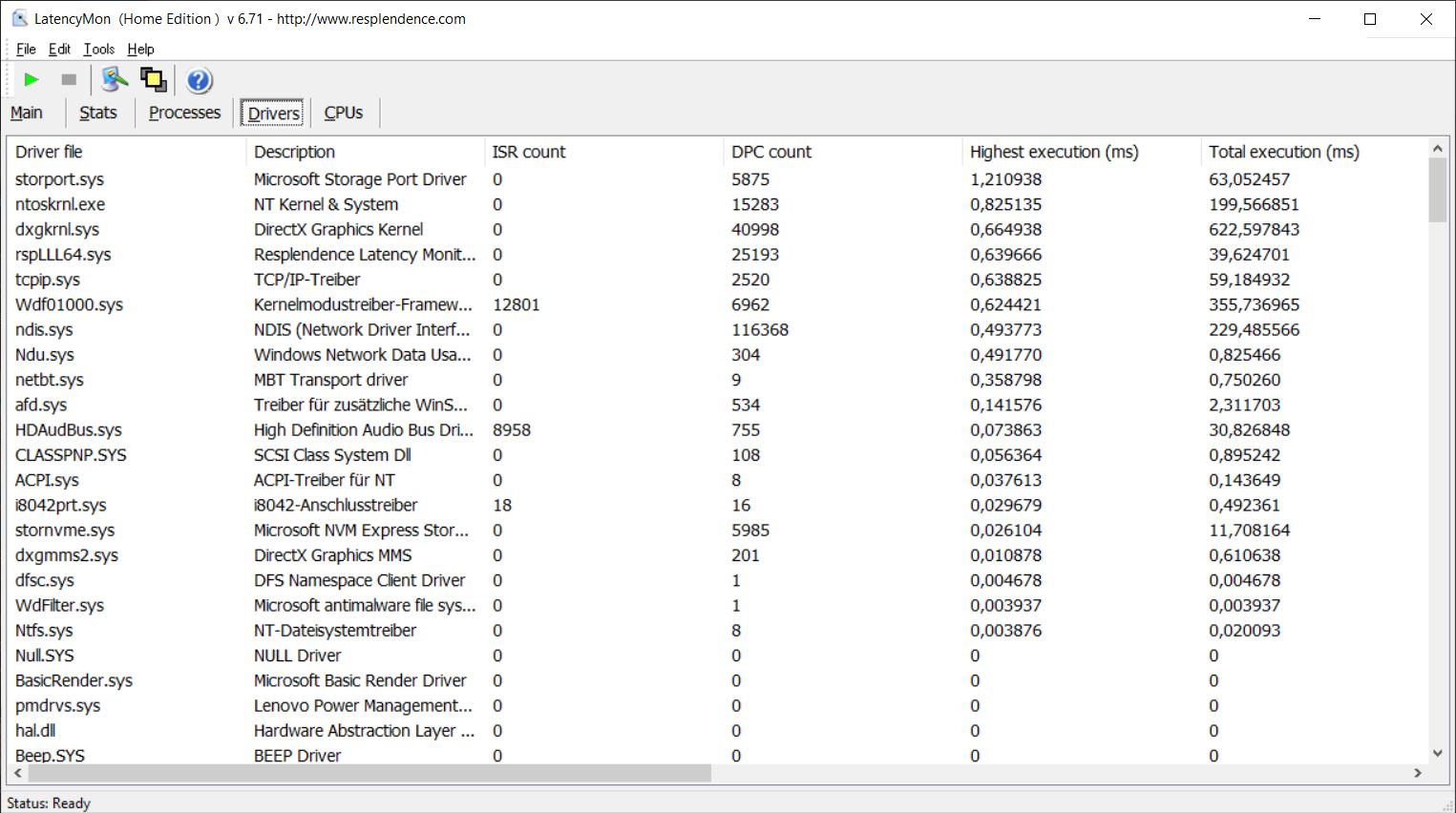Select the BasicRender.sys driver row

(x=716, y=680)
